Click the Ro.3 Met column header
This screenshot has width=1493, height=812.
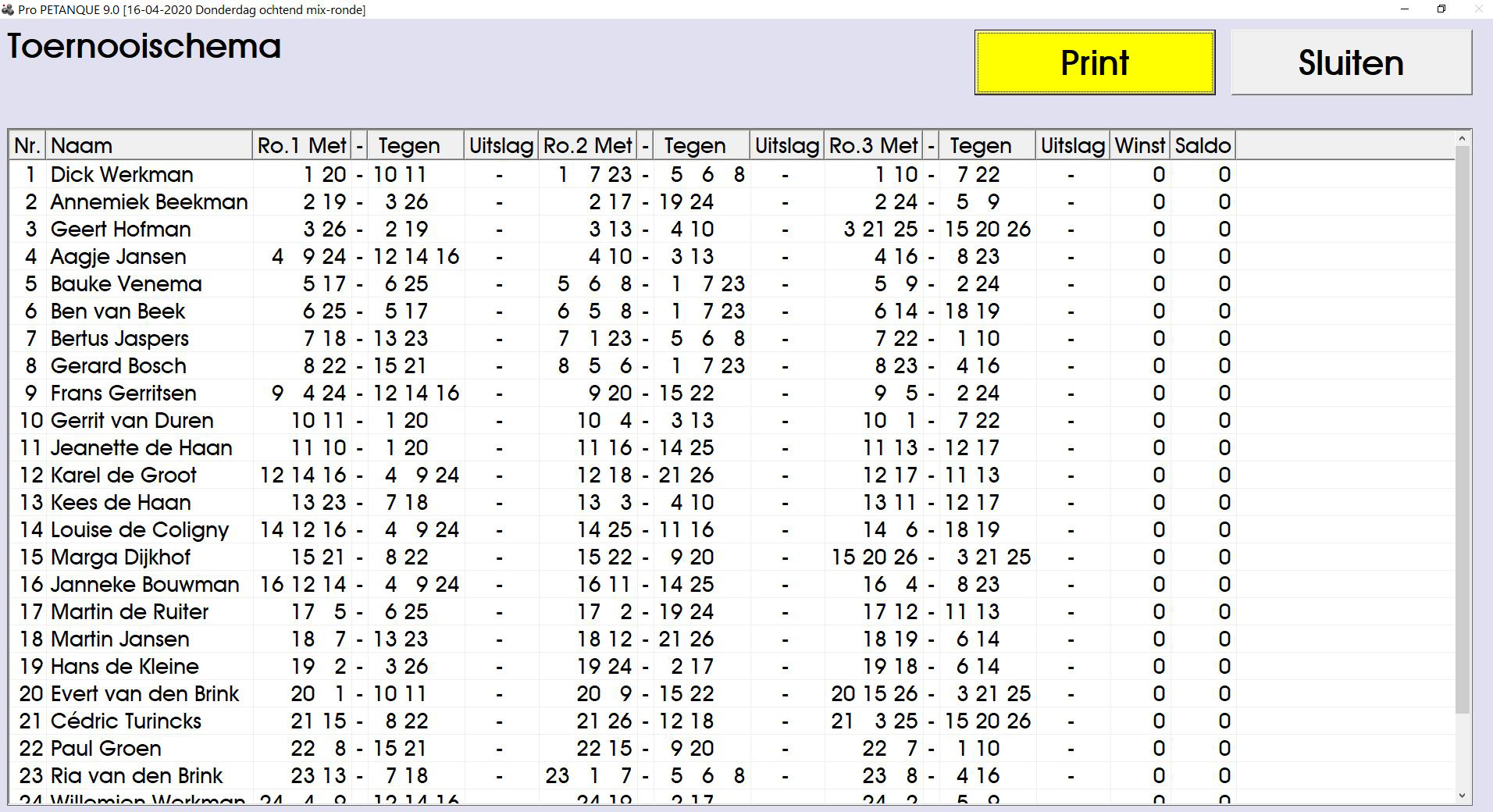873,145
